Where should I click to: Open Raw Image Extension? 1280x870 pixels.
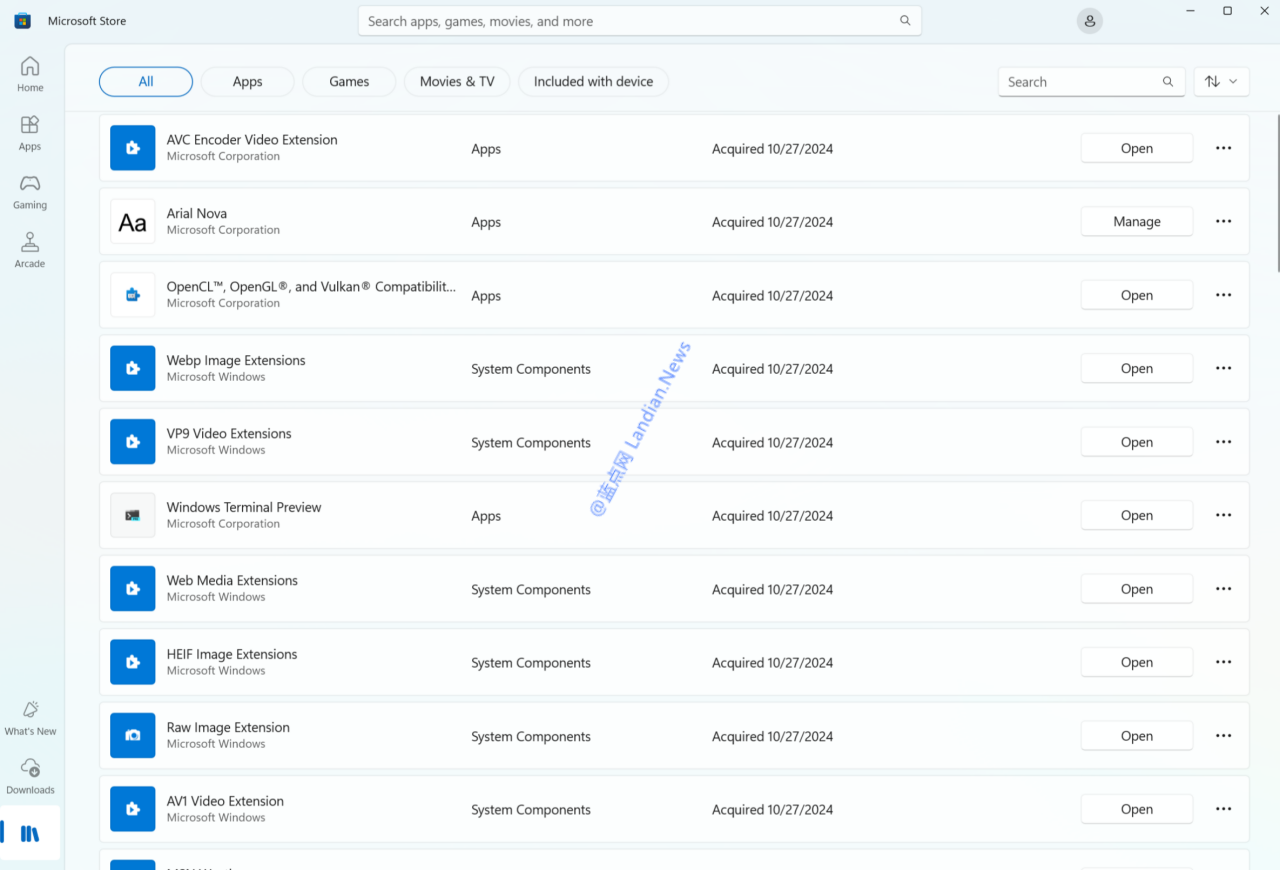pos(1136,736)
